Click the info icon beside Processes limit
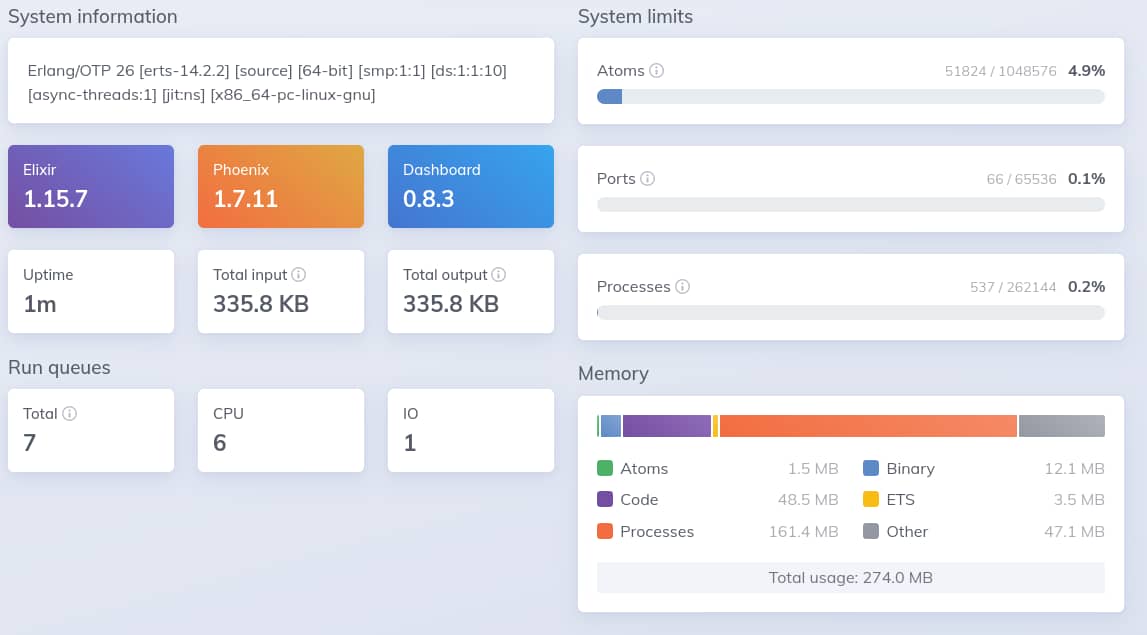The width and height of the screenshot is (1147, 635). coord(683,287)
